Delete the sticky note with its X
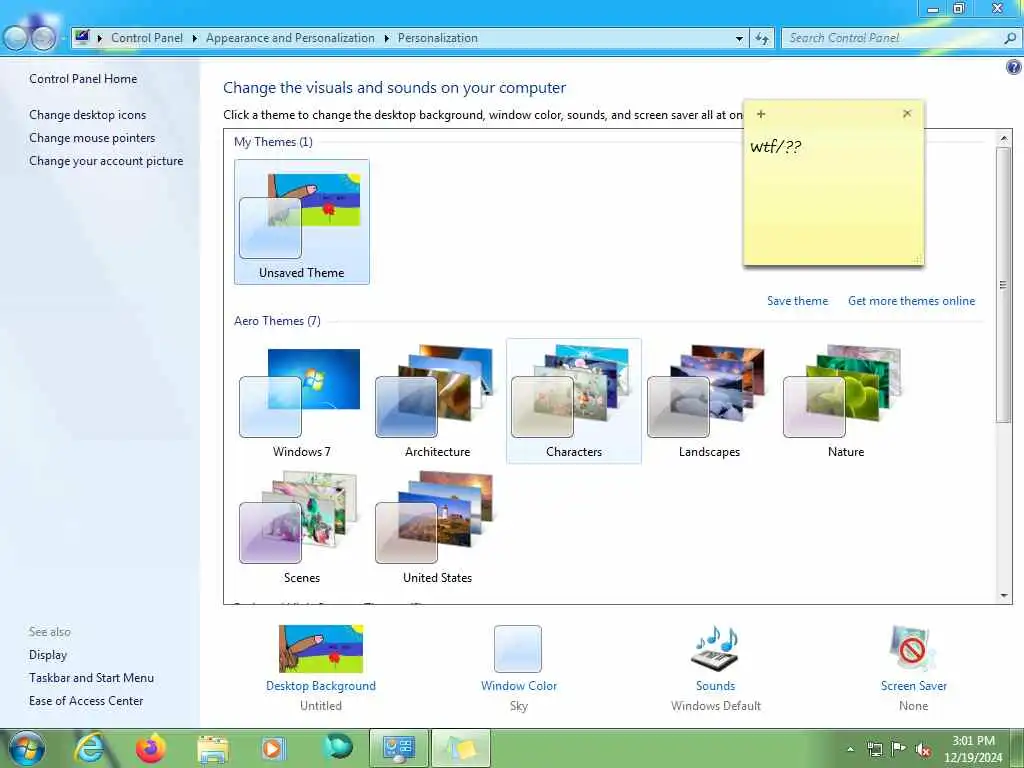This screenshot has width=1024, height=768. click(906, 114)
